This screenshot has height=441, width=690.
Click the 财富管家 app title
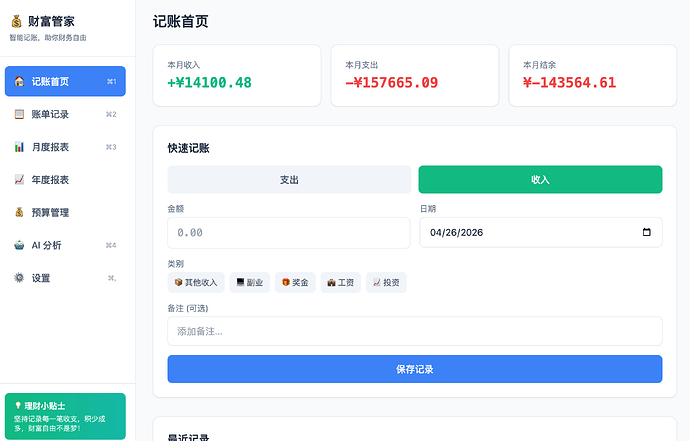point(51,21)
